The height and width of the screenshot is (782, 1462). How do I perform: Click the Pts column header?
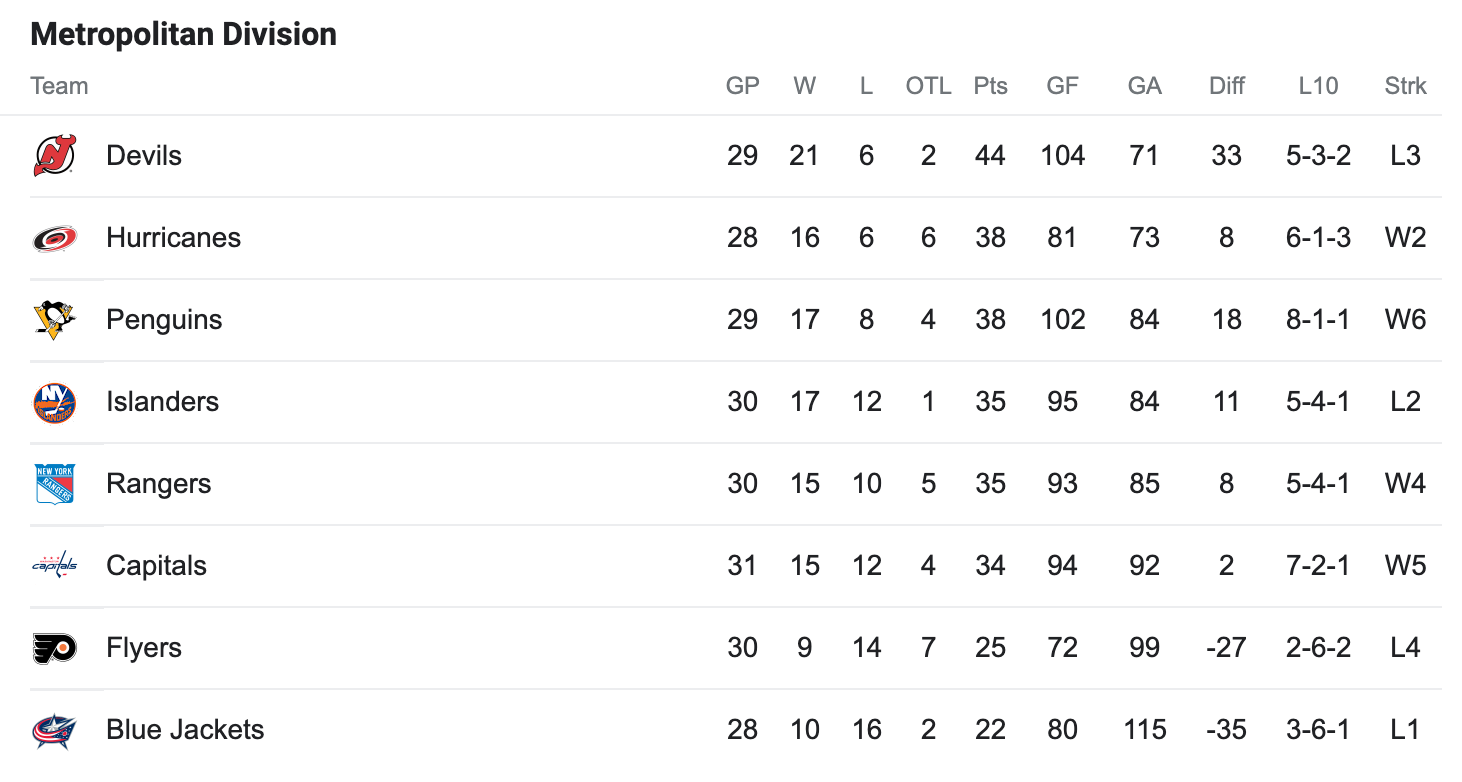[990, 86]
